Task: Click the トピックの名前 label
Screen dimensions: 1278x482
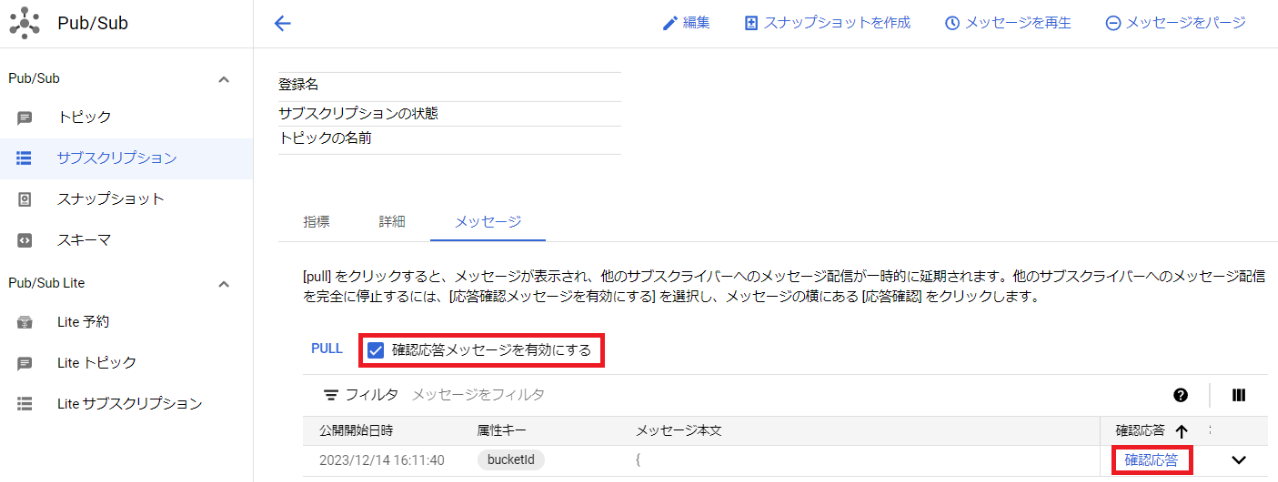Action: pyautogui.click(x=325, y=138)
